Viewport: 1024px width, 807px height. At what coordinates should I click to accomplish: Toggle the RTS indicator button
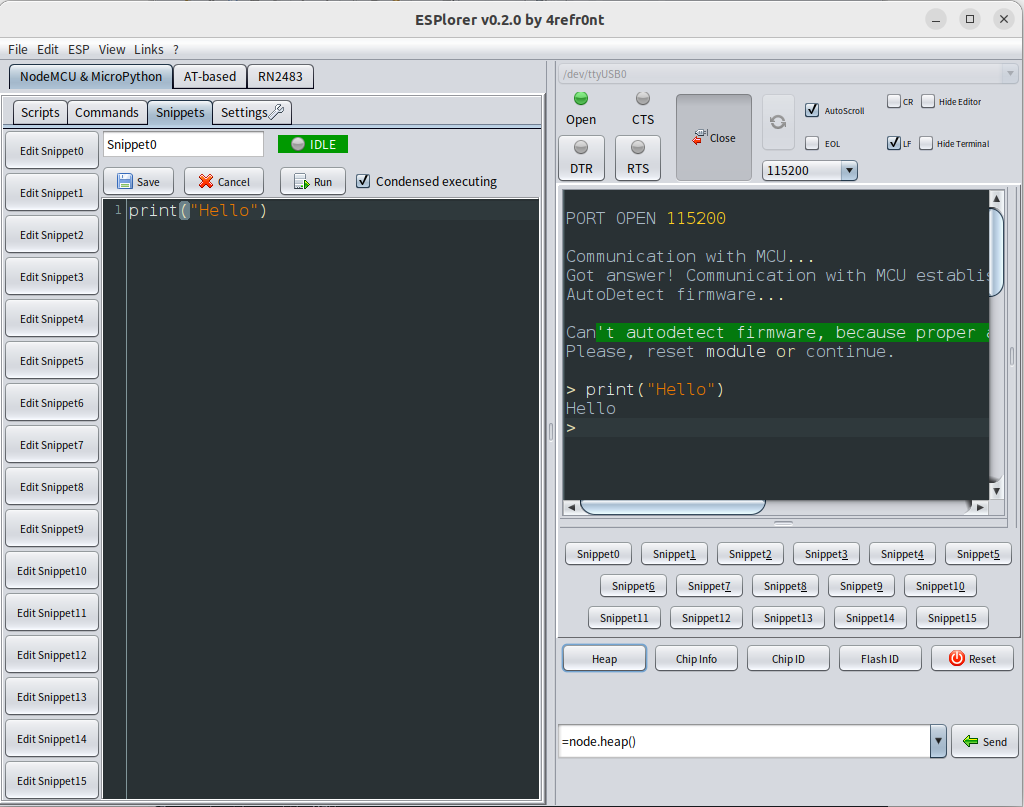[x=637, y=158]
